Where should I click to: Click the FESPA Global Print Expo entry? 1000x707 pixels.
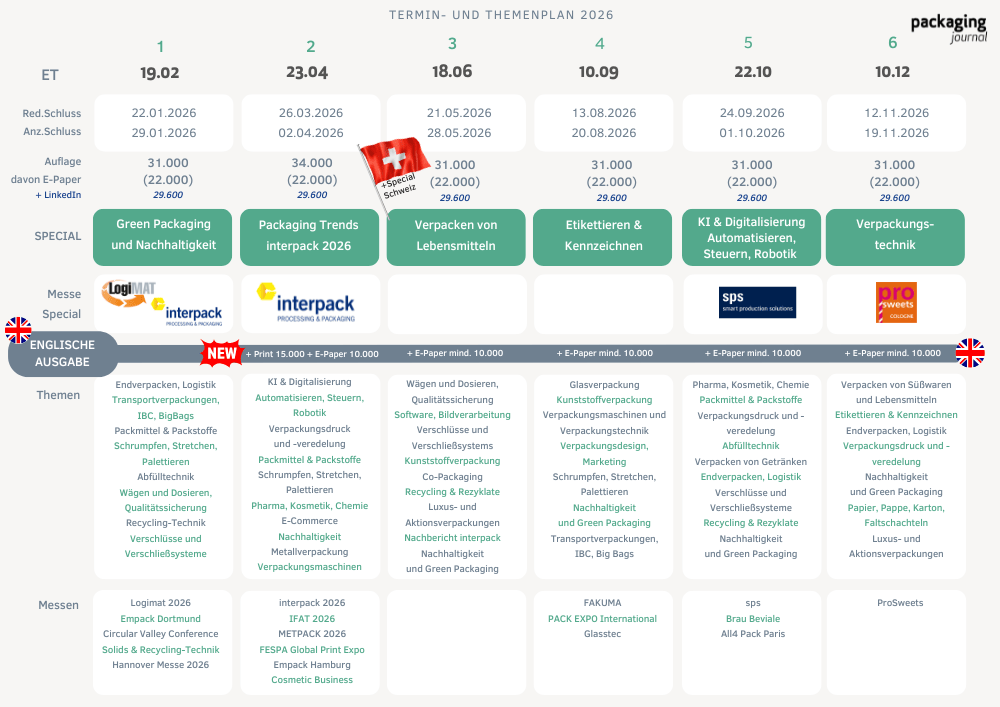[x=311, y=649]
